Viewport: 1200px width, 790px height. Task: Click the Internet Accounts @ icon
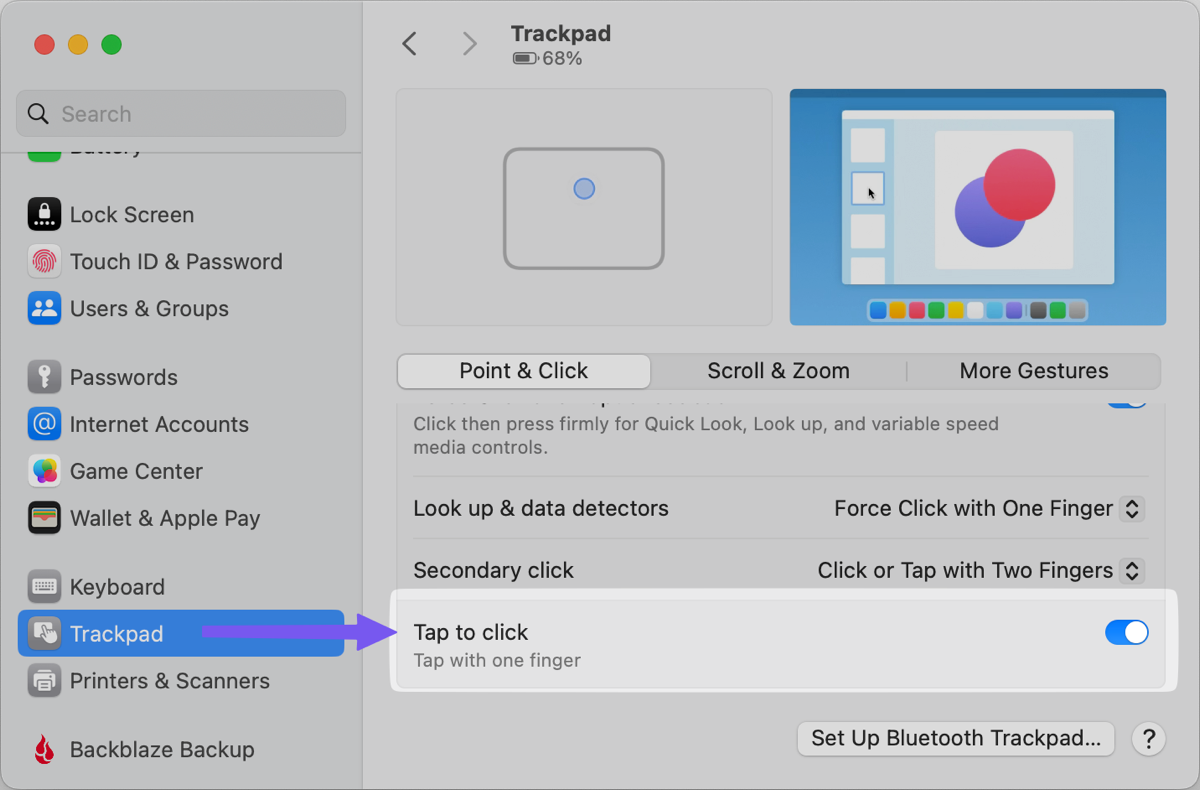(44, 424)
